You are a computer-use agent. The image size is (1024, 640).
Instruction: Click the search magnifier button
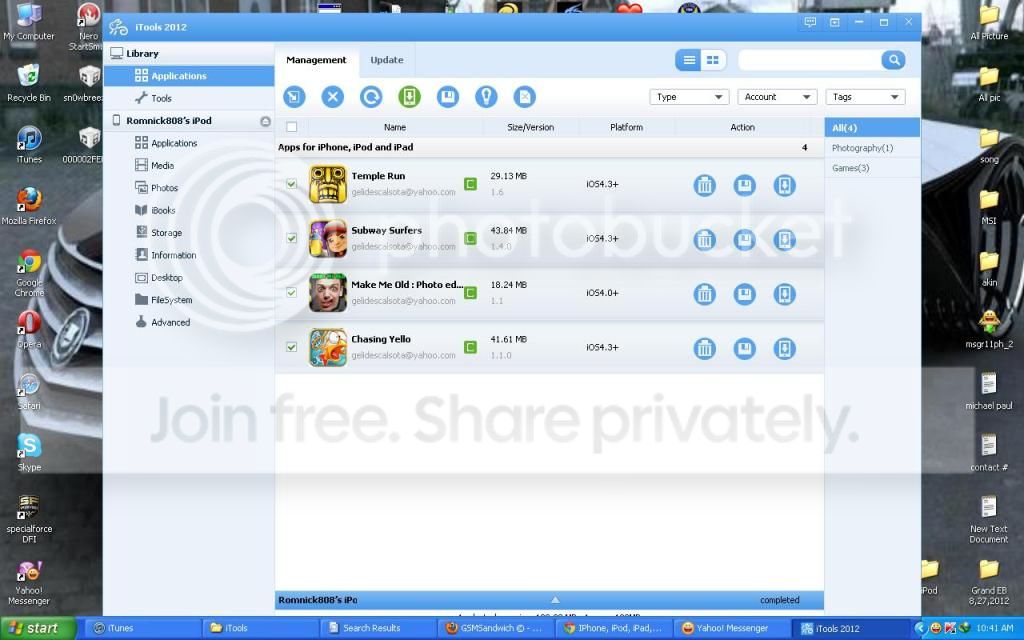coord(892,60)
